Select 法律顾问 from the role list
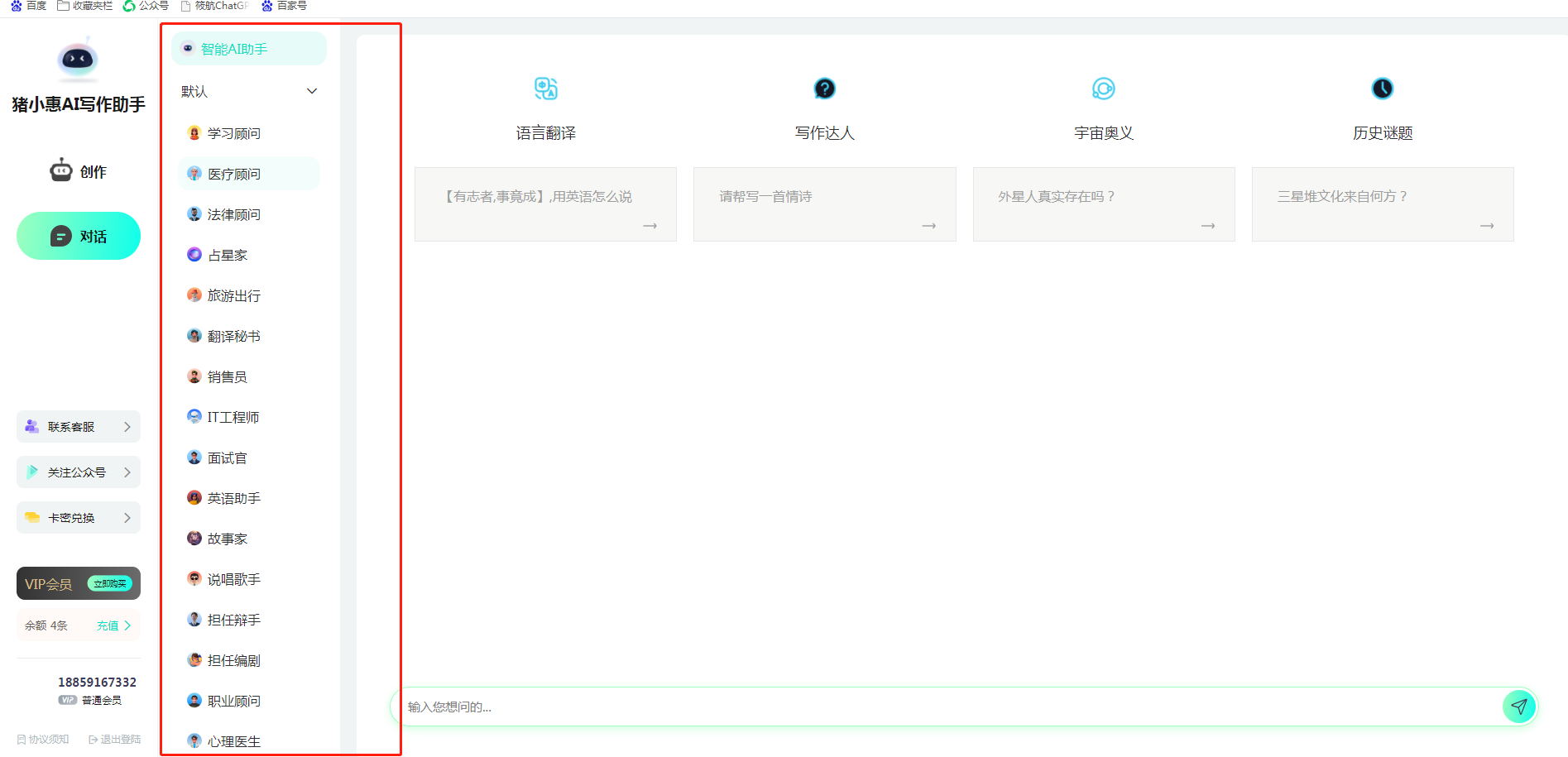 pyautogui.click(x=233, y=215)
